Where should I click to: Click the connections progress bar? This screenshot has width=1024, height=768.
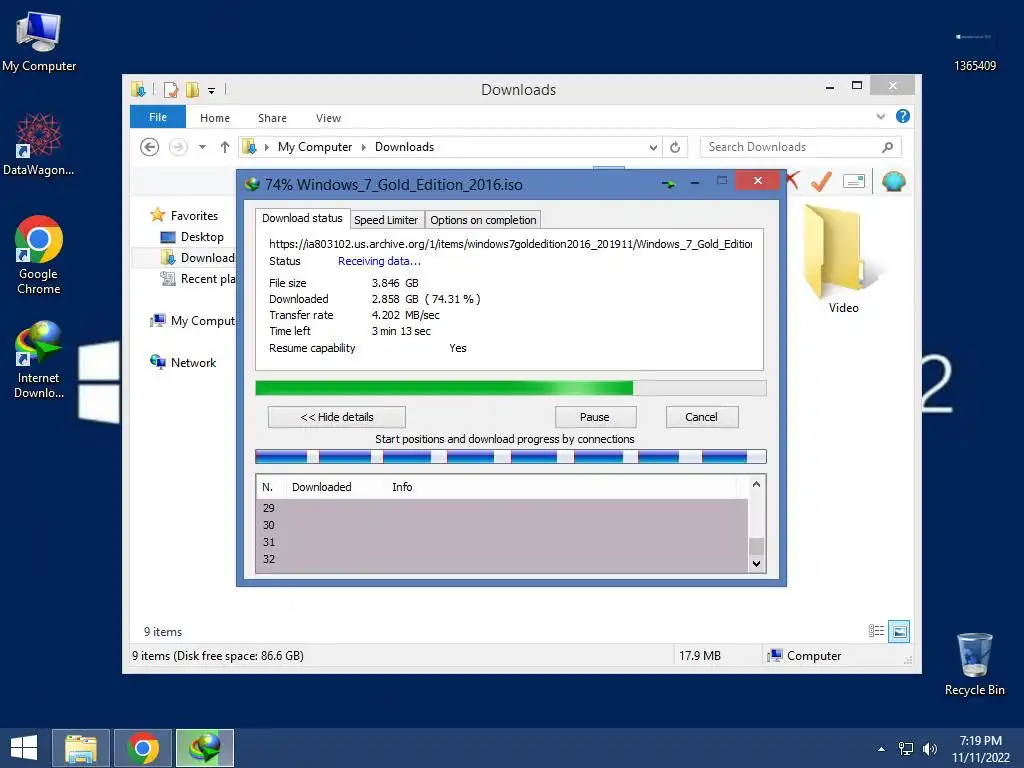(x=510, y=456)
